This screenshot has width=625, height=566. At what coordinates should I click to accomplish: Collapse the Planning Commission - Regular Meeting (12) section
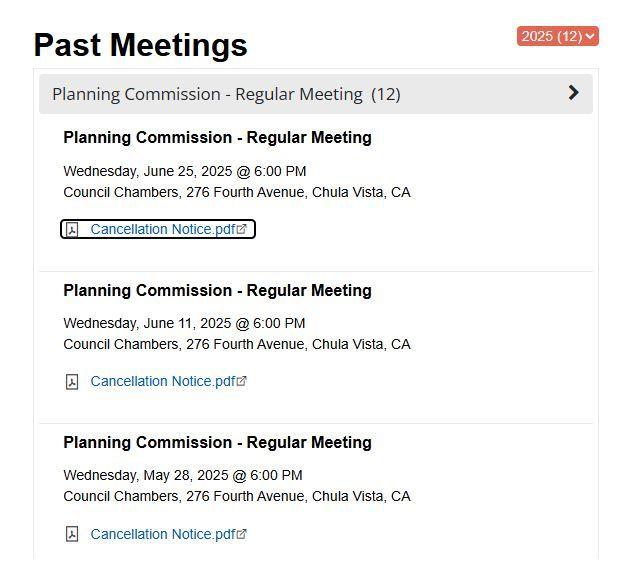(316, 94)
